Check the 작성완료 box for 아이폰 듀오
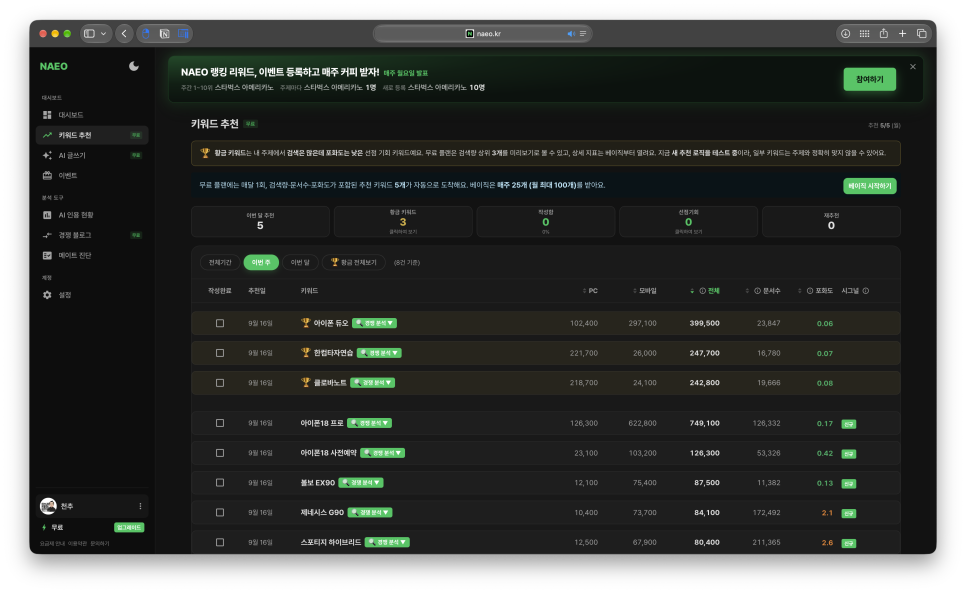The width and height of the screenshot is (966, 593). click(x=220, y=323)
